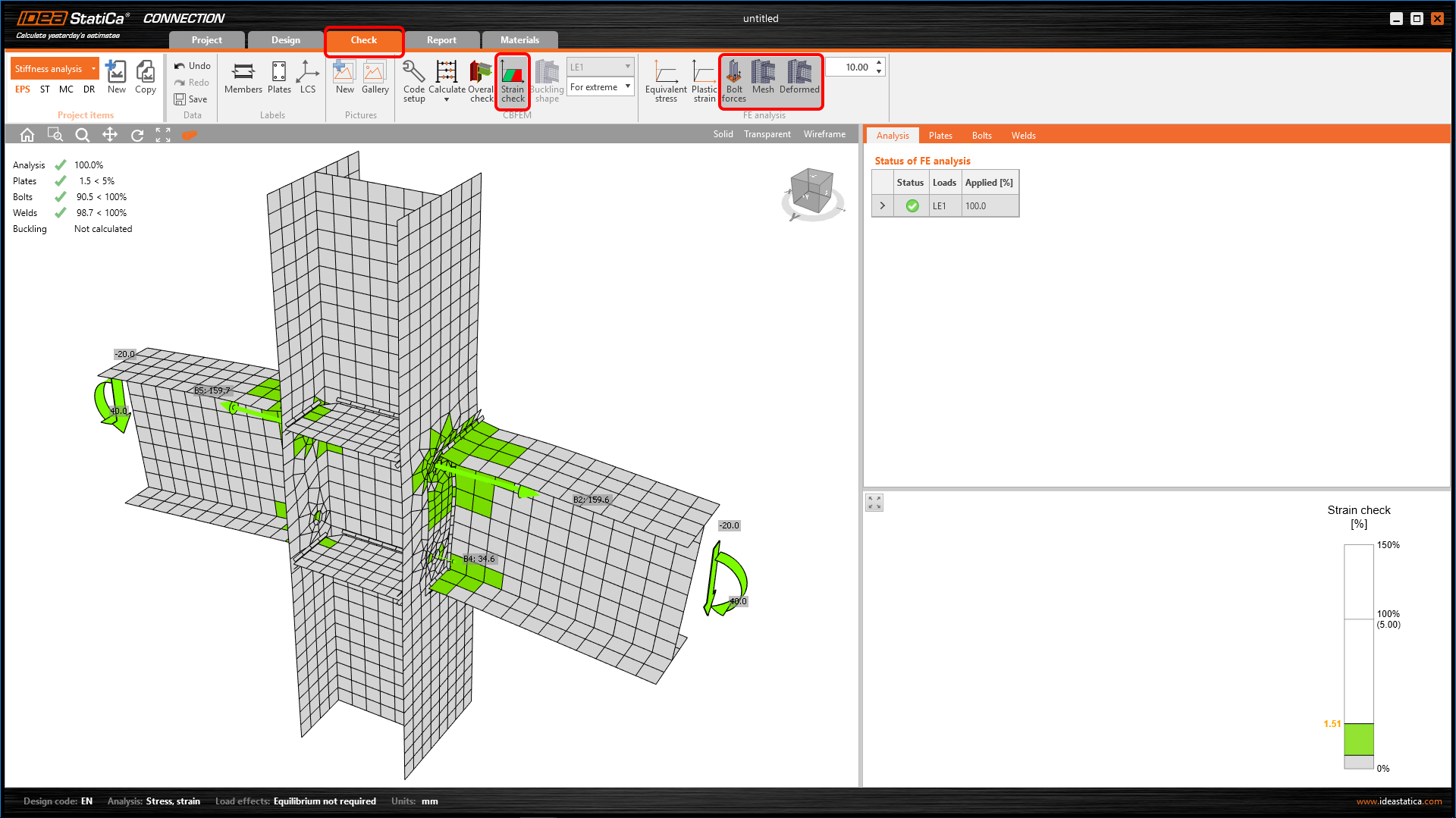Show plate labels
Viewport: 1456px width, 818px height.
[x=279, y=77]
